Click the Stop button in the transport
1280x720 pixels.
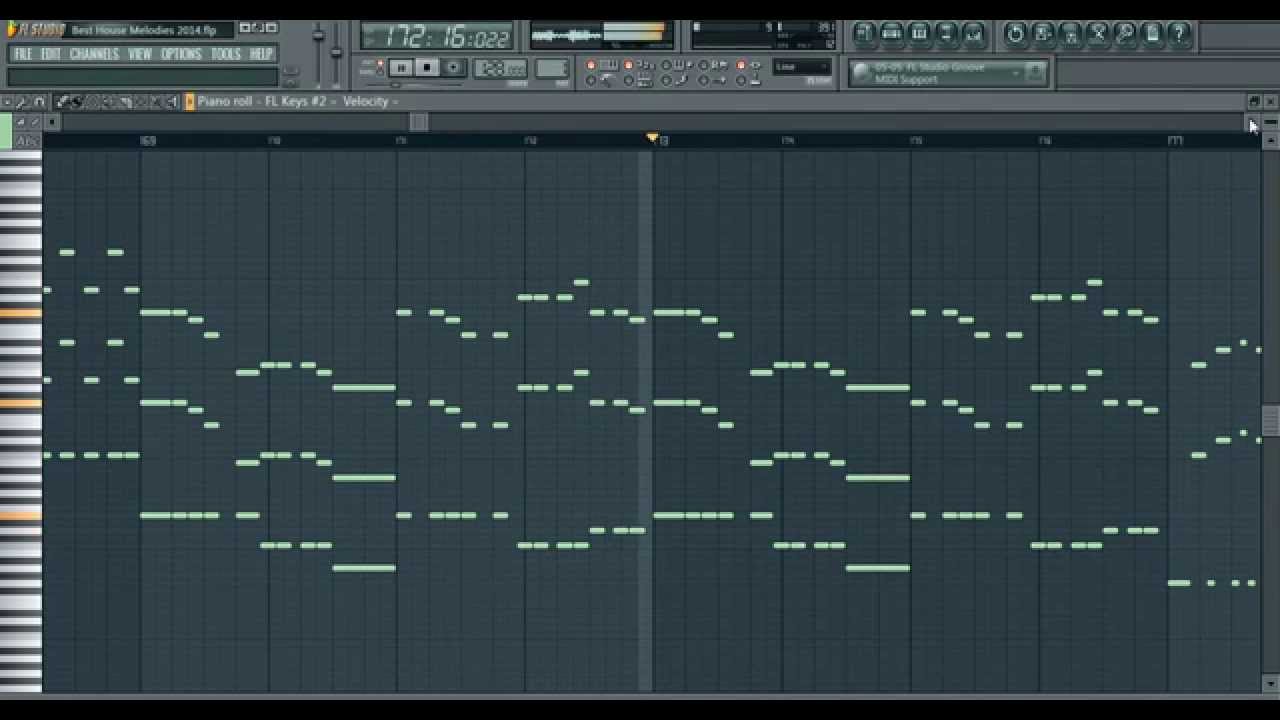click(427, 67)
